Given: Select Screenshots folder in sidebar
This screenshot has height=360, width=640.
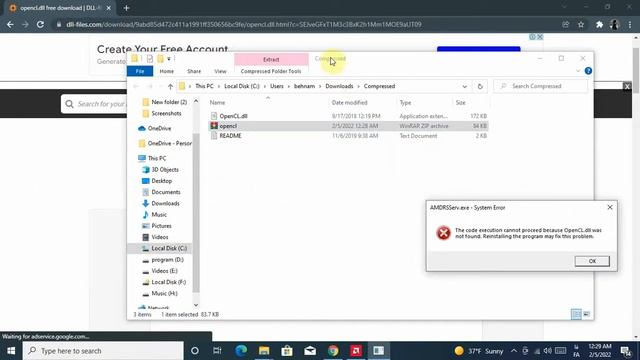Looking at the screenshot, I should click(162, 113).
